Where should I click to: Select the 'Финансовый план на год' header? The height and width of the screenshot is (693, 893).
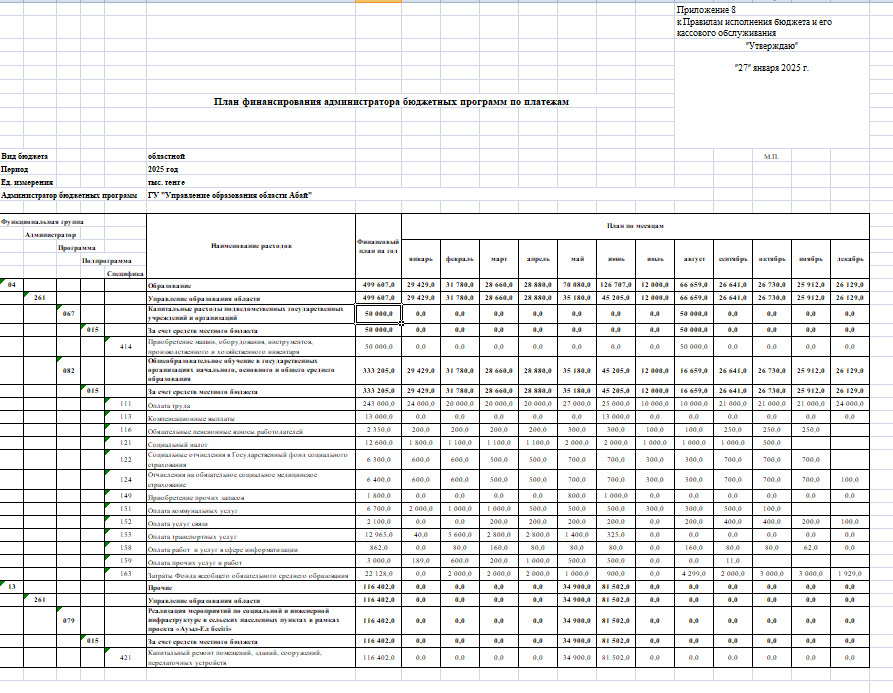379,244
